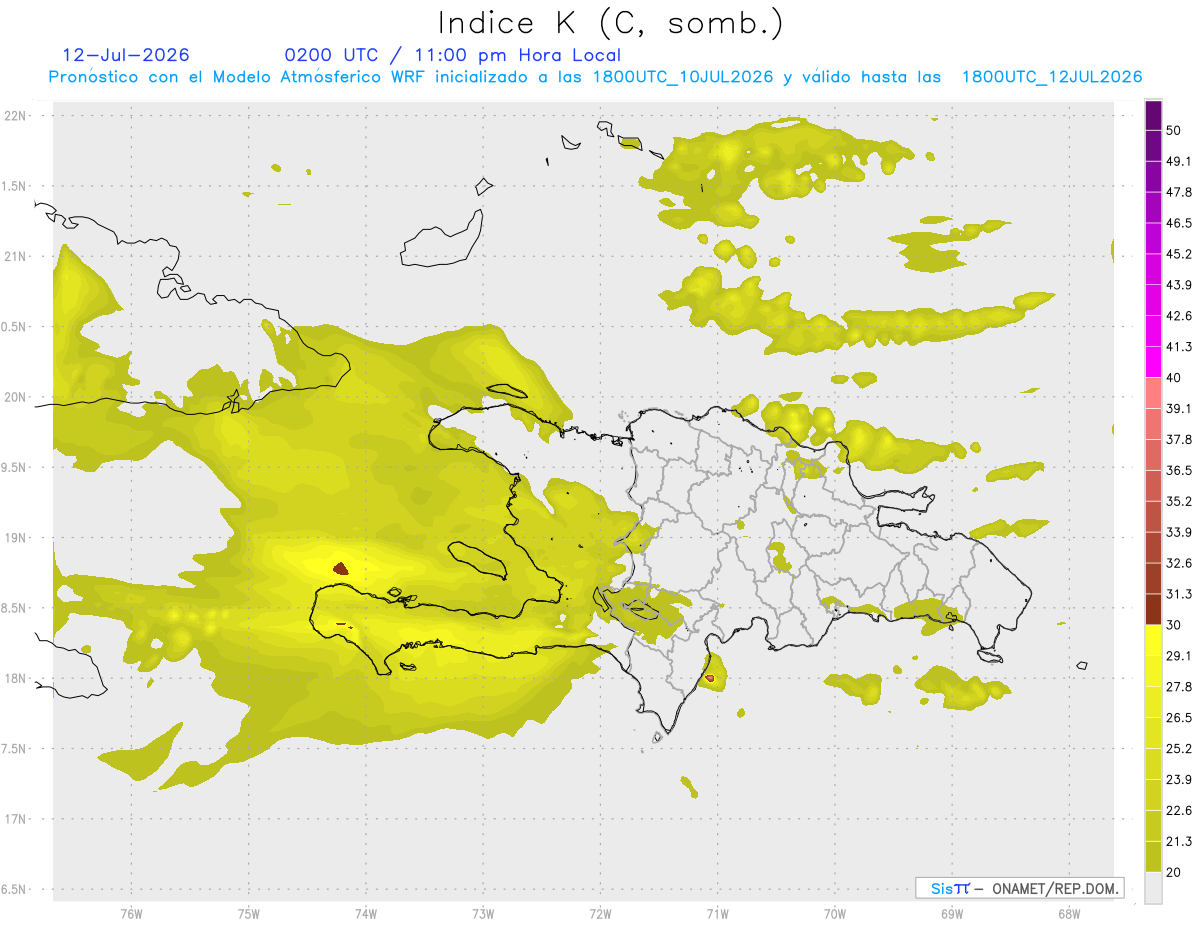The image size is (1200, 927).
Task: Select the salmon colorbar segment below 40
Action: [1153, 393]
